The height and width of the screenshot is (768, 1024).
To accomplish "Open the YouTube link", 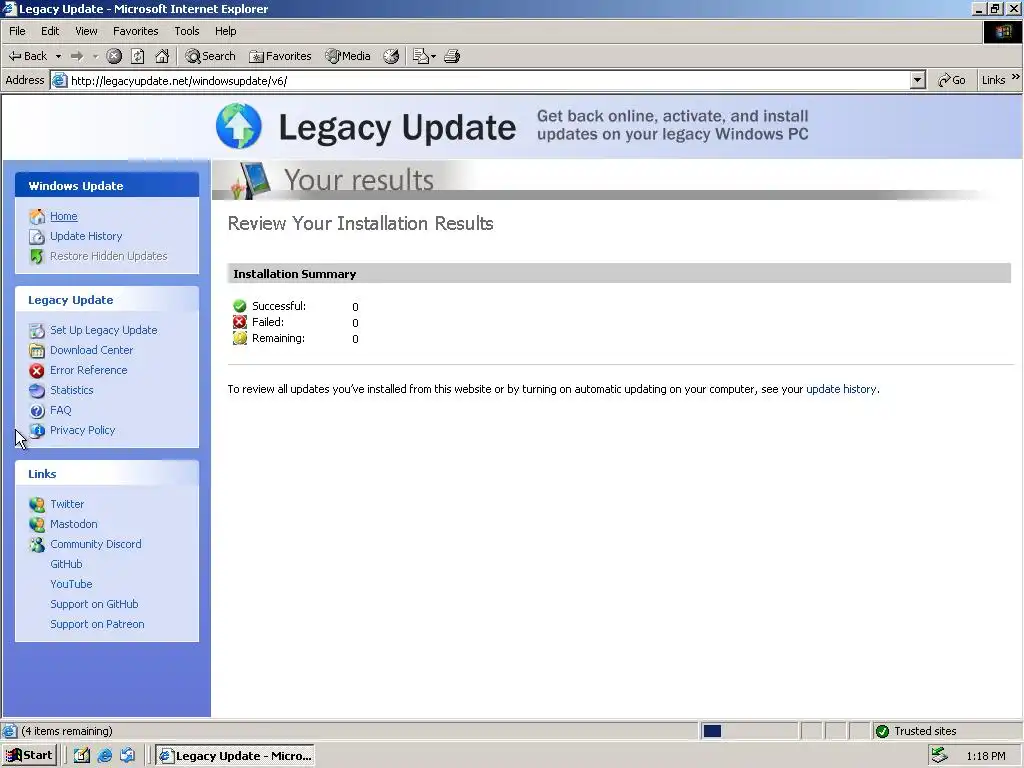I will [x=71, y=584].
